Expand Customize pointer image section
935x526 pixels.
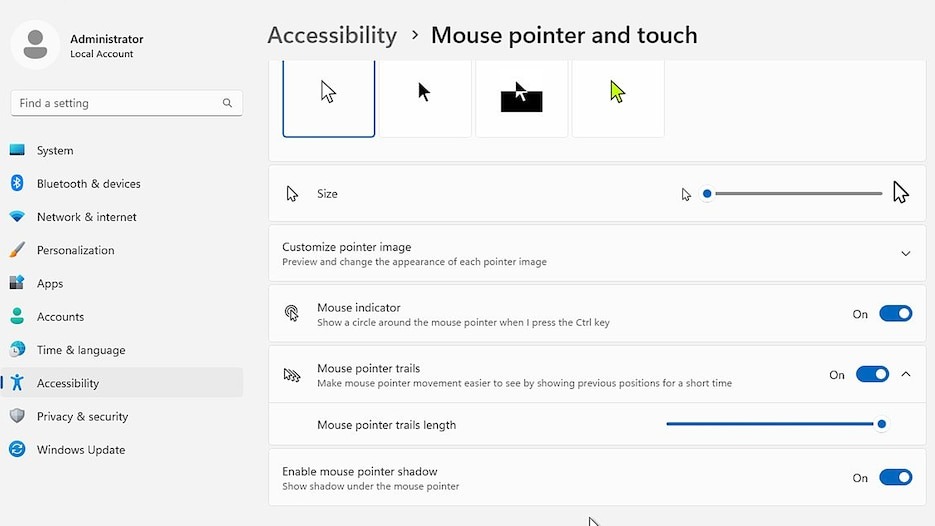click(597, 253)
